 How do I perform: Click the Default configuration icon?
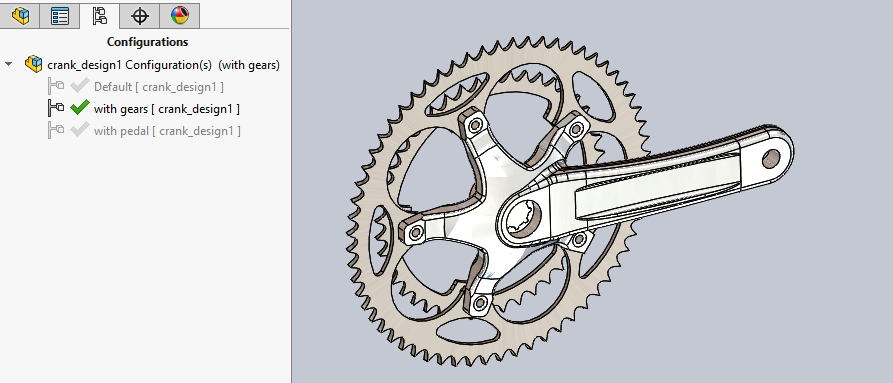(56, 87)
